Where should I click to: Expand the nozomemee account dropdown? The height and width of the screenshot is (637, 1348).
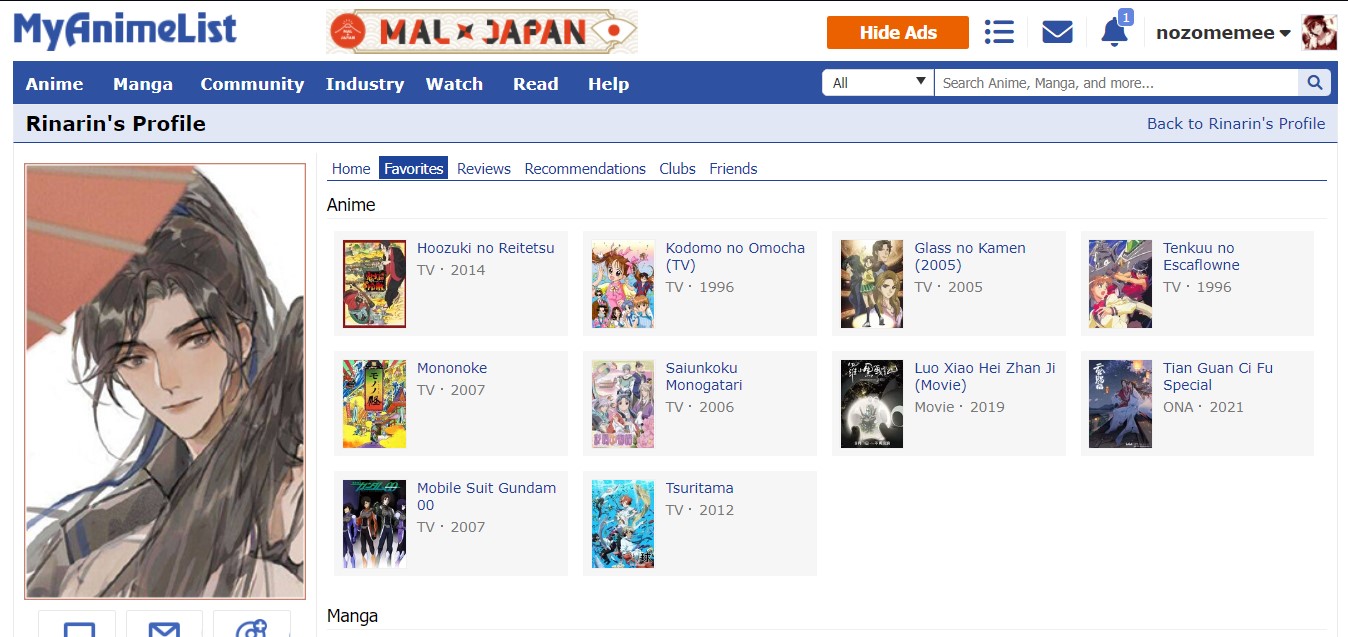(x=1223, y=33)
